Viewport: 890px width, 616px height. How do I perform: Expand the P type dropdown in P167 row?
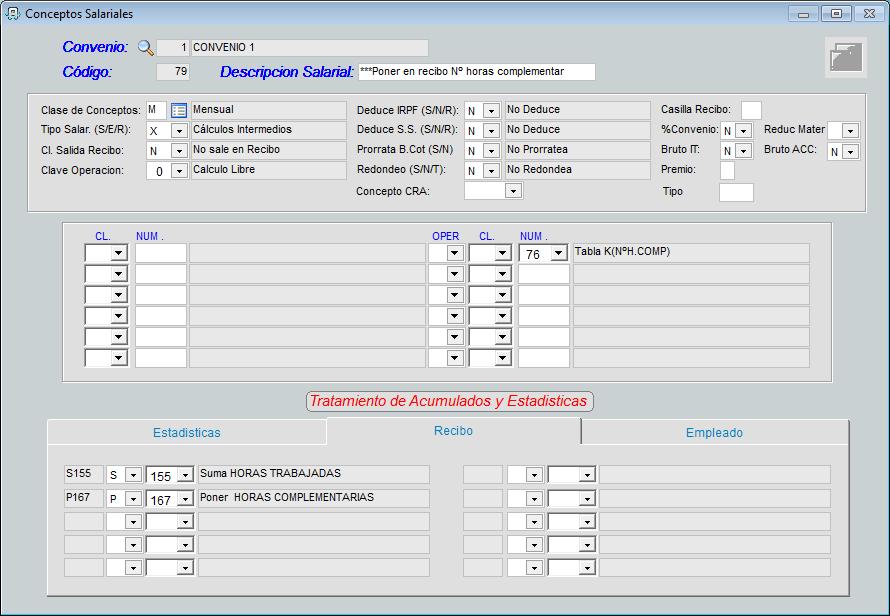click(x=133, y=498)
